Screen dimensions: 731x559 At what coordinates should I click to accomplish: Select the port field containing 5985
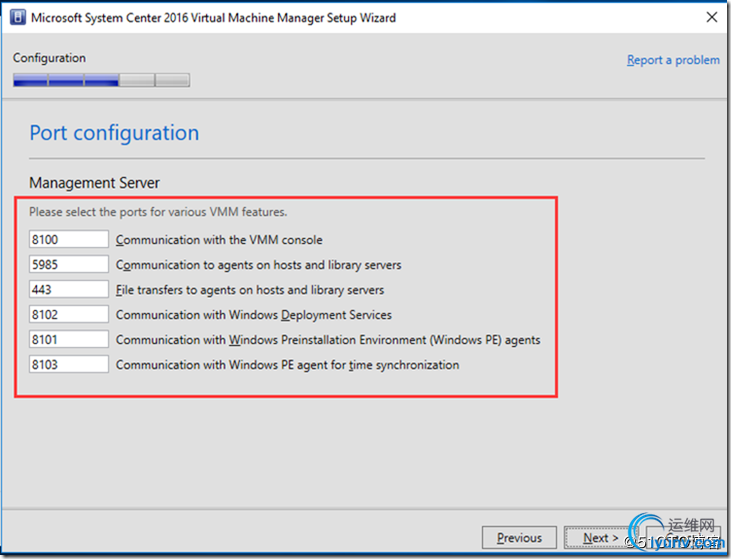(x=68, y=265)
